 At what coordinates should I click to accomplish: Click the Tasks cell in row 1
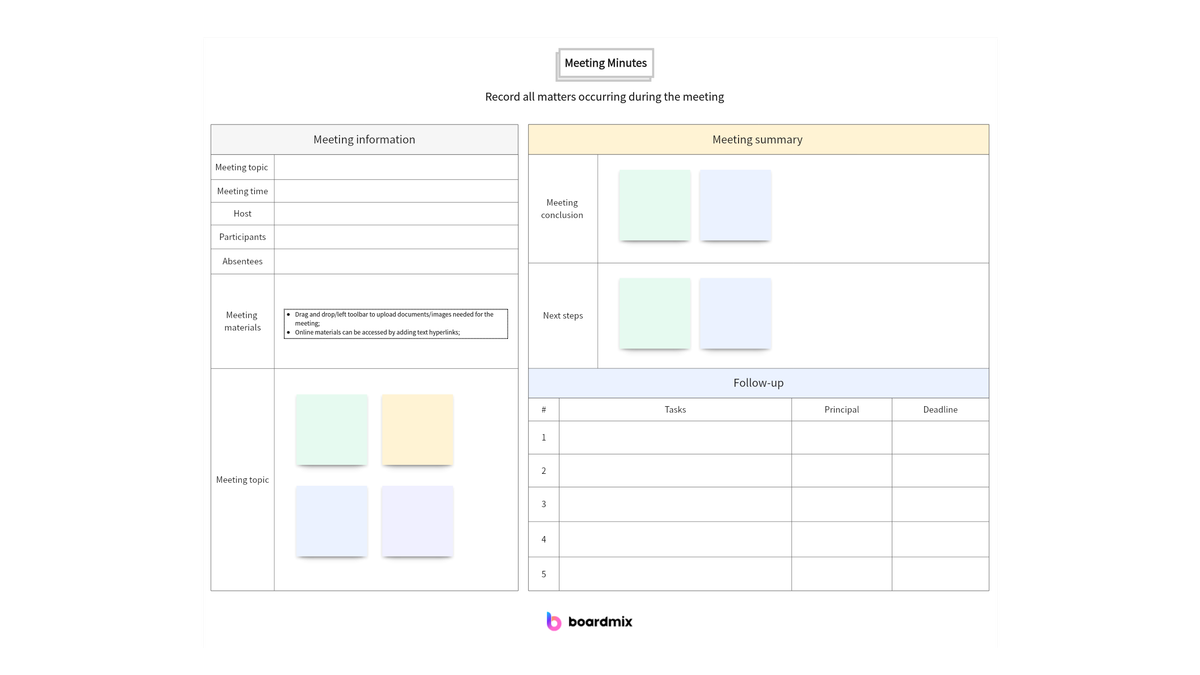tap(675, 437)
